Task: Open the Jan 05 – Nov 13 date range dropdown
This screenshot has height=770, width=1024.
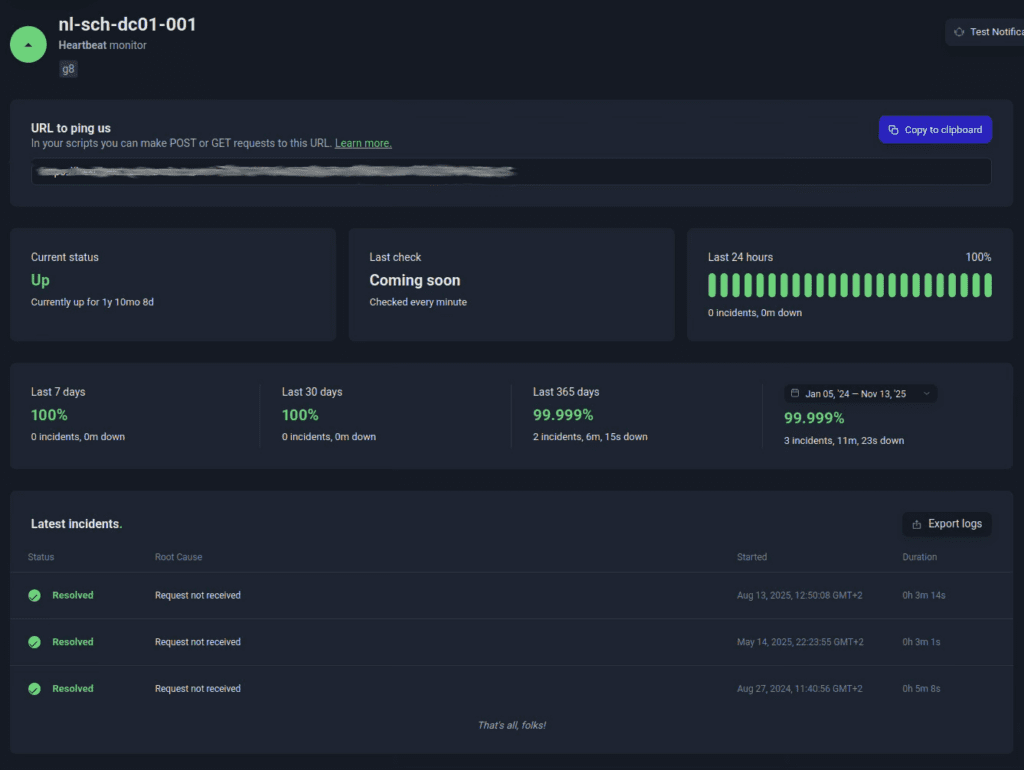Action: pyautogui.click(x=862, y=393)
